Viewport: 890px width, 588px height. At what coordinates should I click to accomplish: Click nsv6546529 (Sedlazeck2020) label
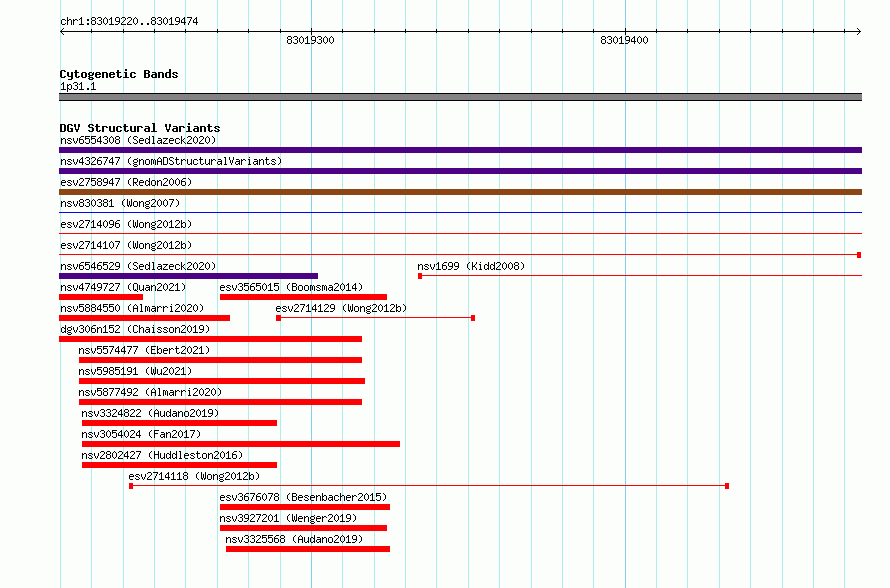pyautogui.click(x=138, y=266)
